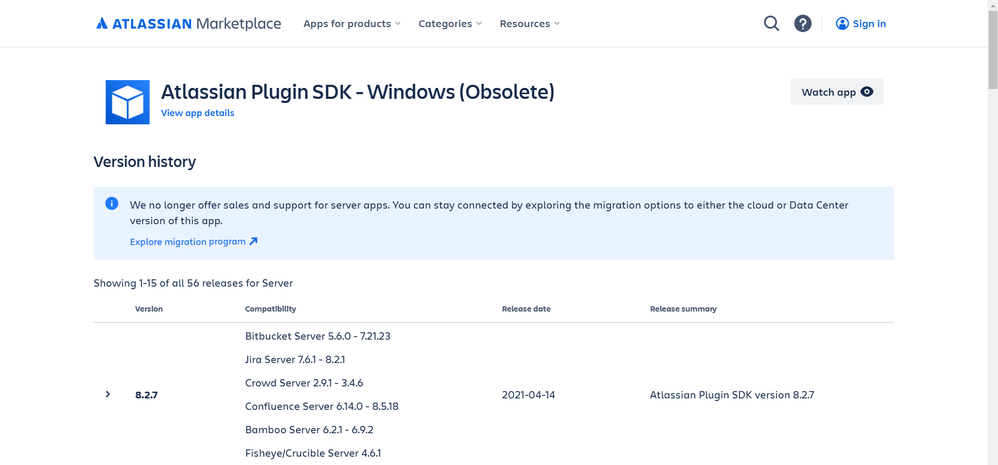Viewport: 998px width, 465px height.
Task: Expand the Resources menu
Action: click(530, 24)
